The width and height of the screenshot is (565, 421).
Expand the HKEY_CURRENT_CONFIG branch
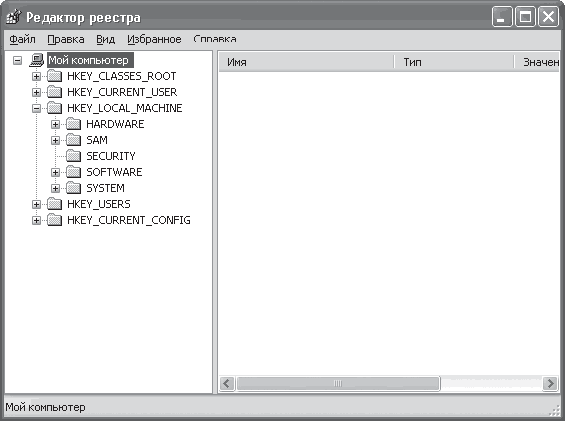tap(36, 220)
